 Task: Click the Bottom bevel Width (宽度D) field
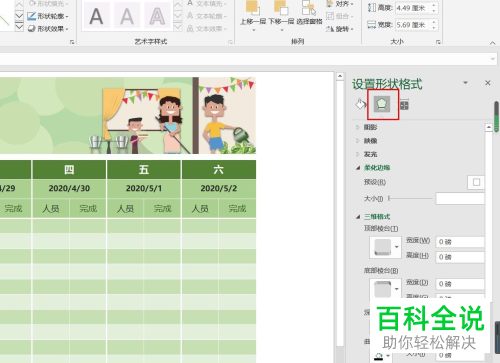click(460, 284)
